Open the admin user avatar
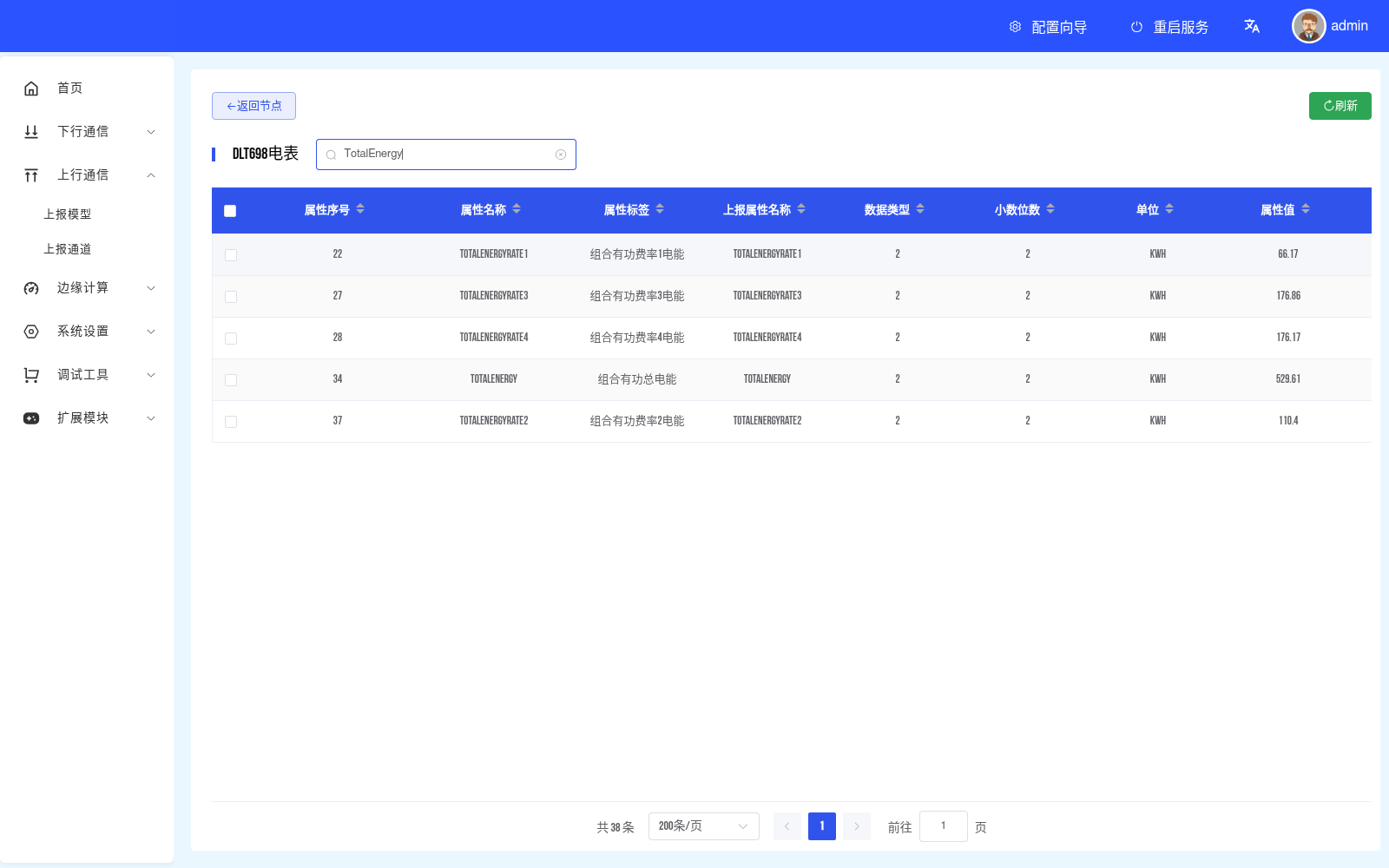This screenshot has width=1389, height=868. click(1308, 26)
